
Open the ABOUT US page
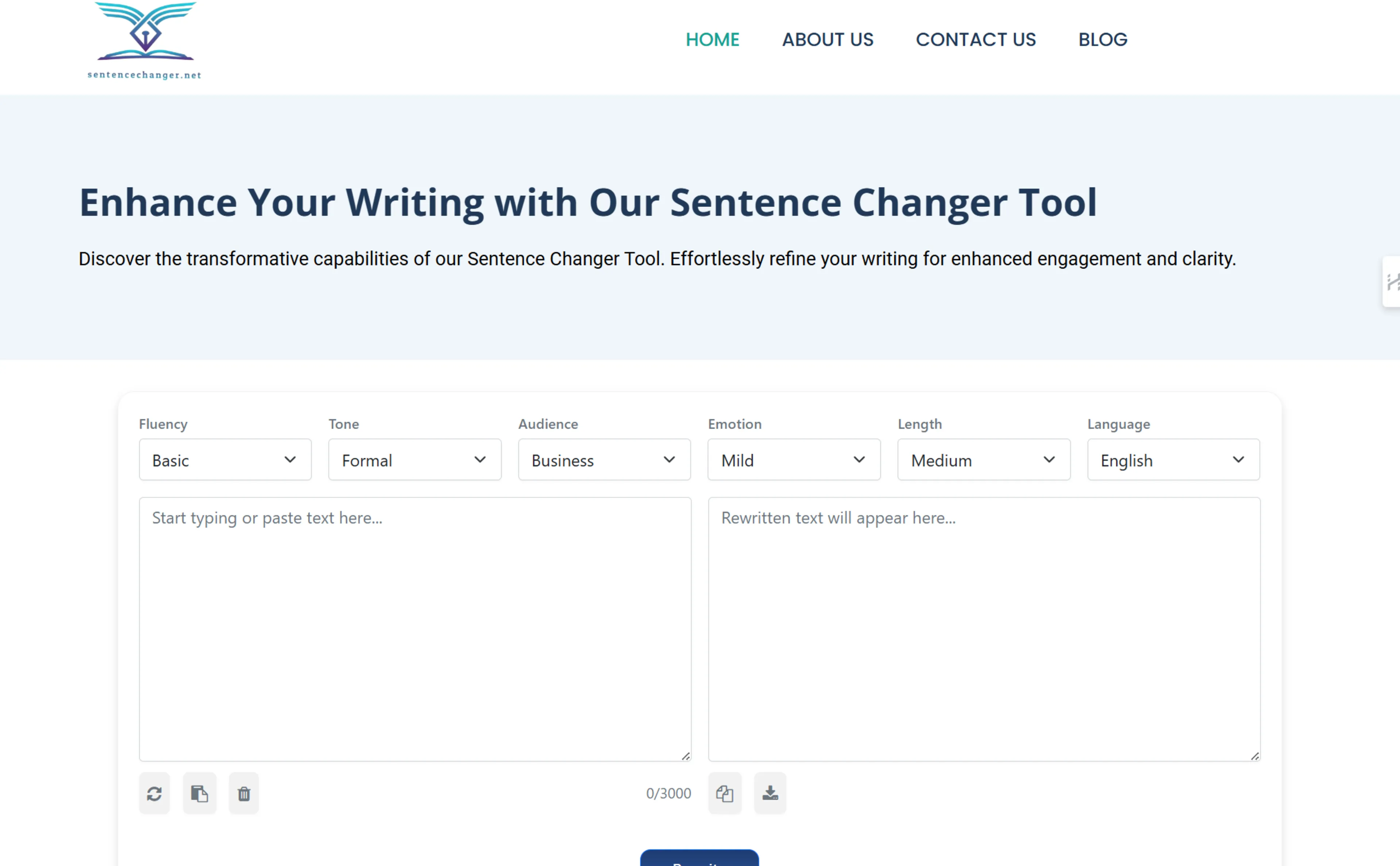pos(828,39)
